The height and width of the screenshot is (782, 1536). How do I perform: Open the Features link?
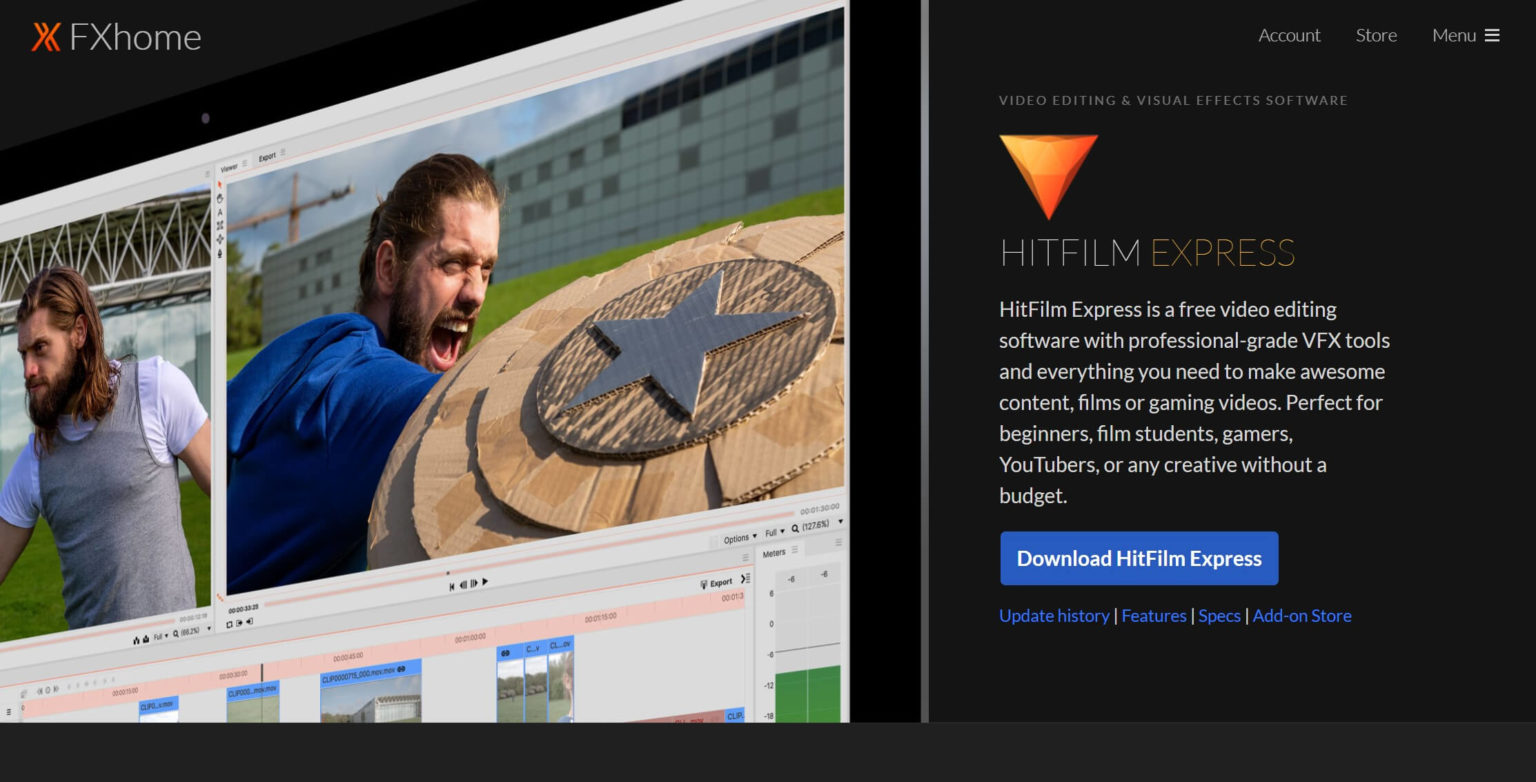[1154, 616]
